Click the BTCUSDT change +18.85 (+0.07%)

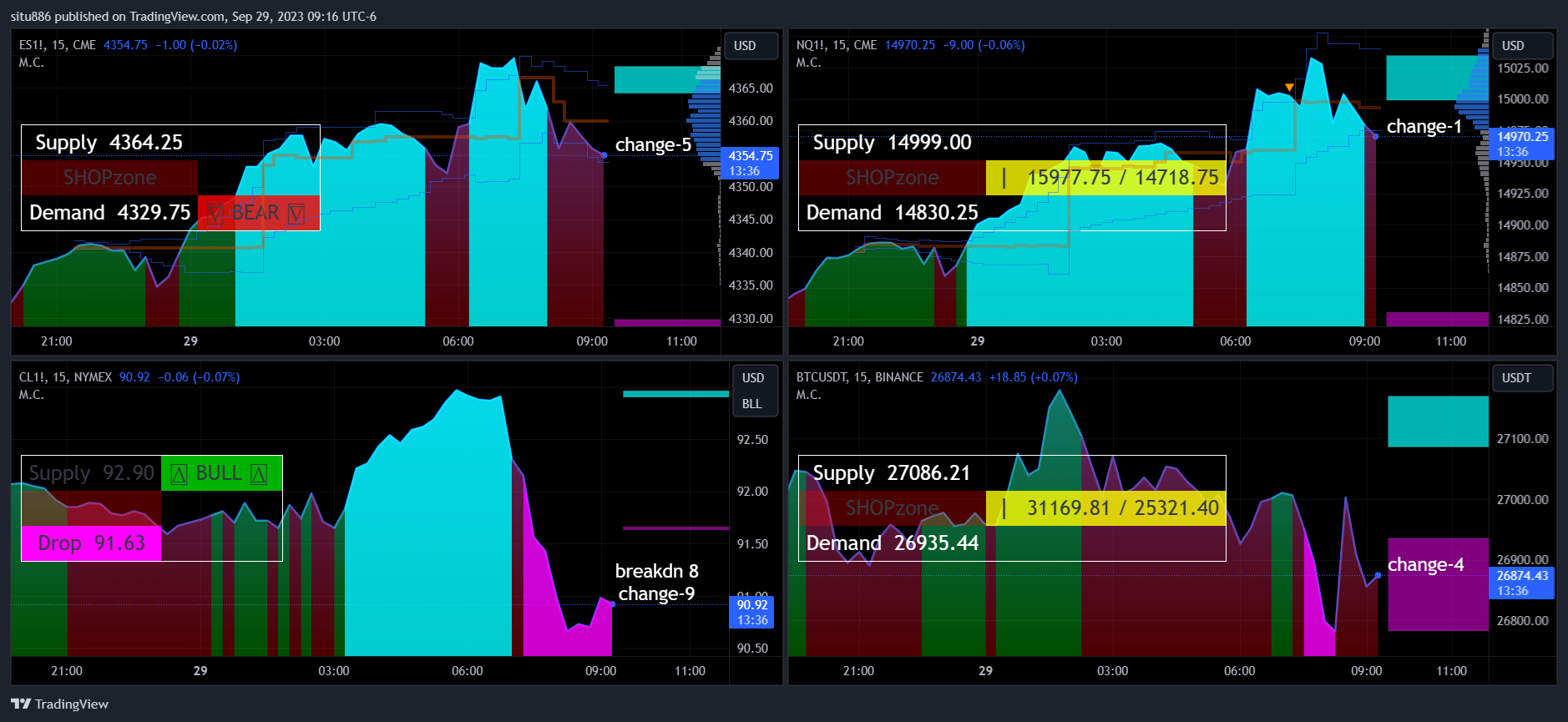1033,377
